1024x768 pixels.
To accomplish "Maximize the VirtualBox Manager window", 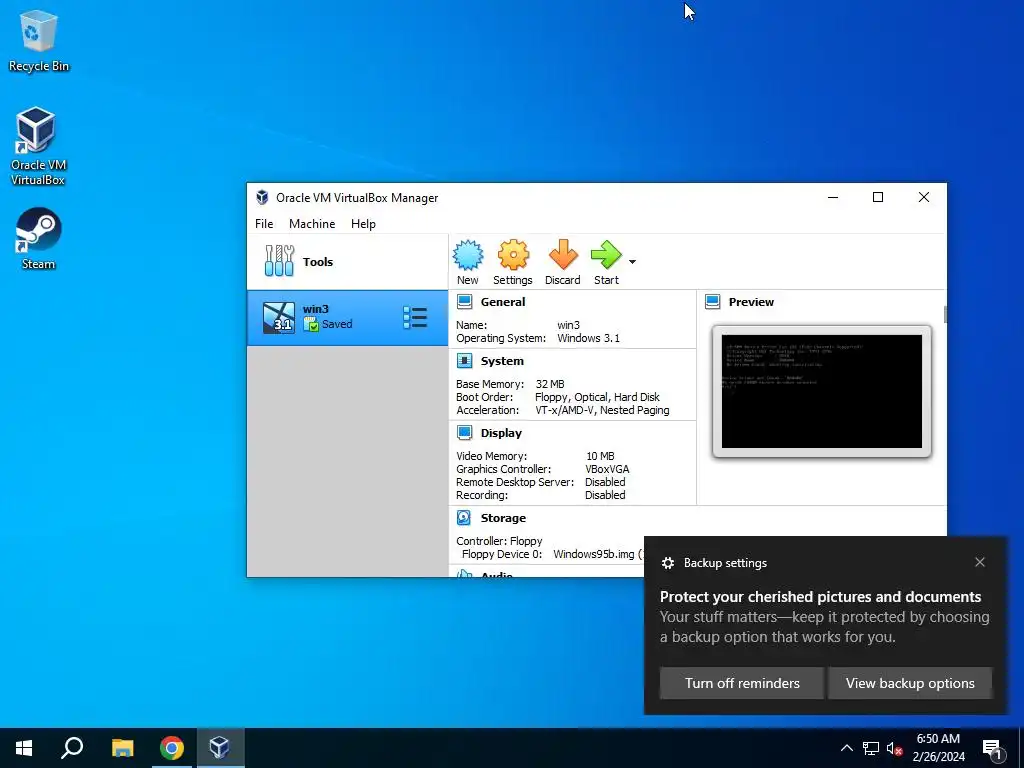I will tap(878, 197).
